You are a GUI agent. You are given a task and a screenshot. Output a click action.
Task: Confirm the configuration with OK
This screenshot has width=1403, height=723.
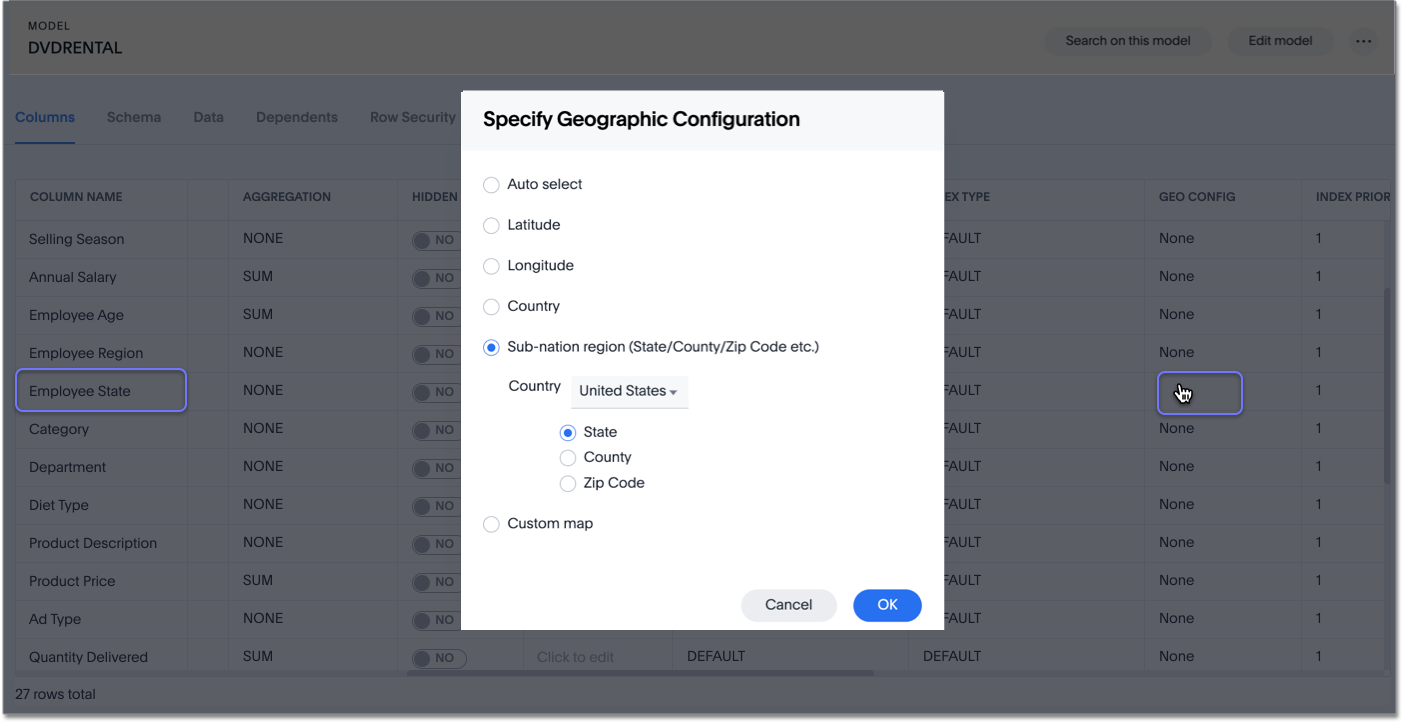pyautogui.click(x=887, y=605)
